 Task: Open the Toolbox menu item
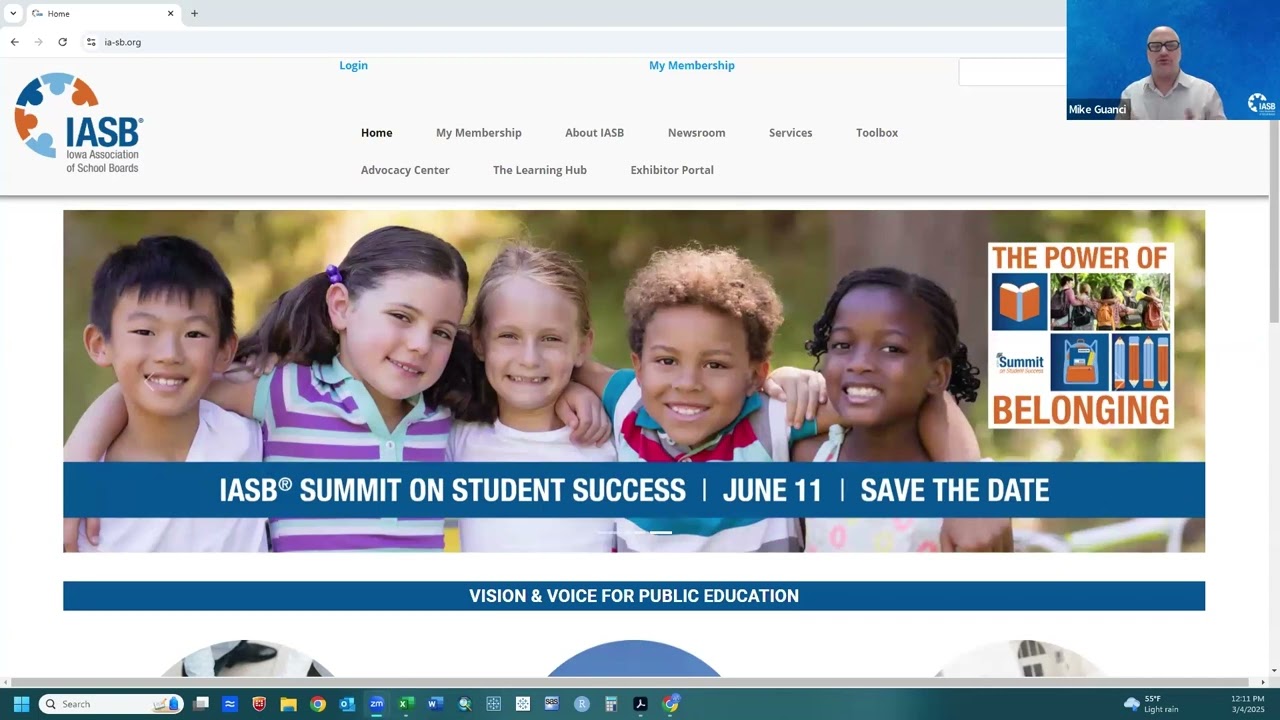pyautogui.click(x=877, y=133)
